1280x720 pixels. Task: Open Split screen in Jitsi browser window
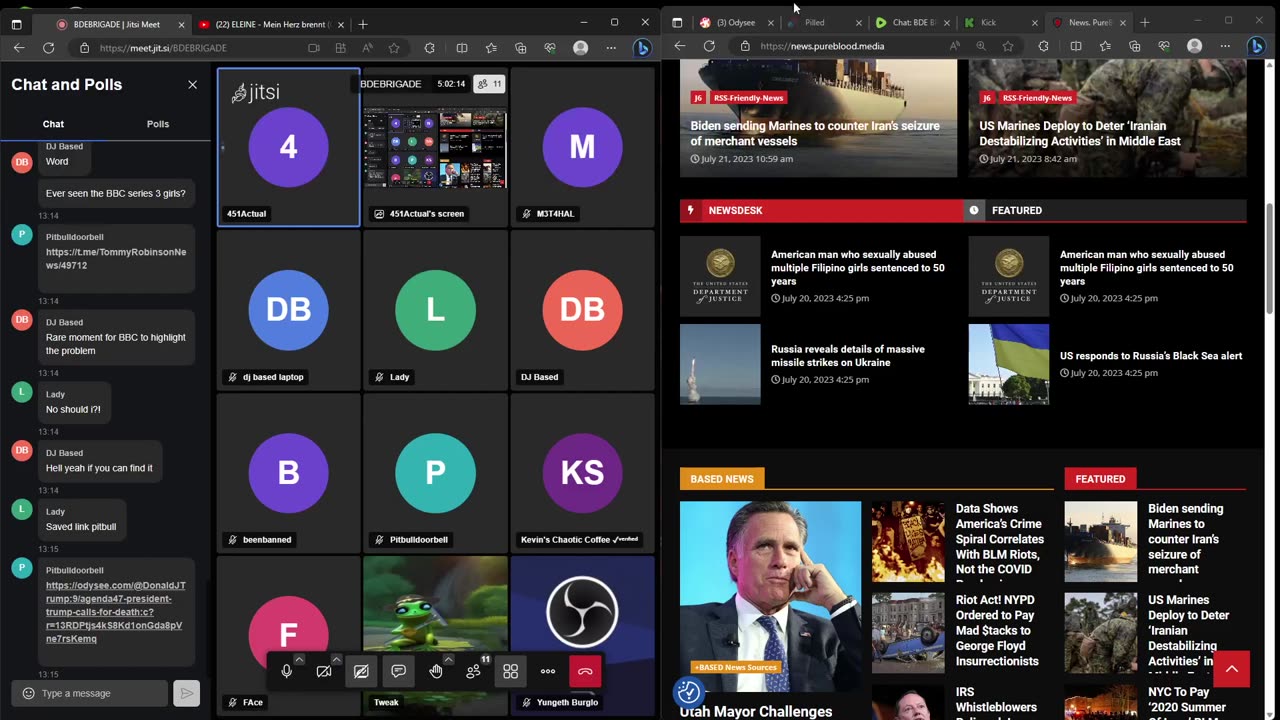click(462, 47)
